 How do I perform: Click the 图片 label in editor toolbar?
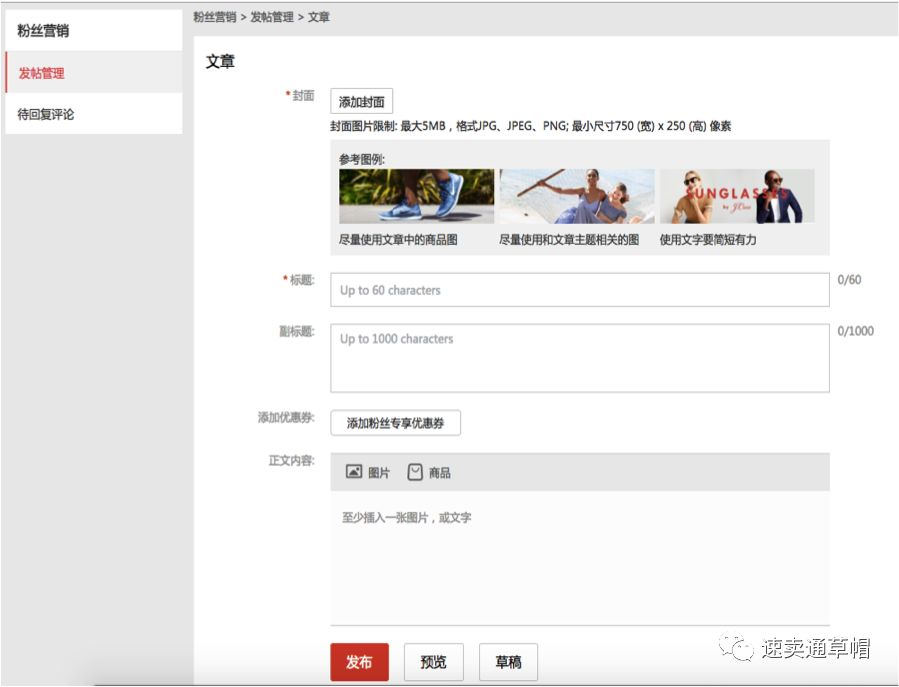point(379,473)
